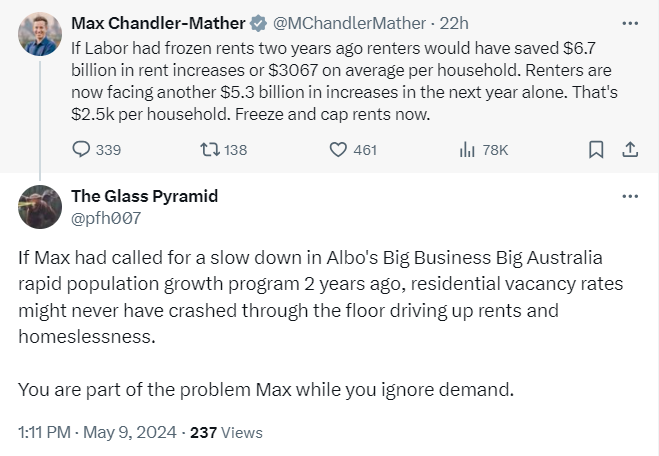Viewport: 659px width, 456px height.
Task: Show the 237 Views count details
Action: (x=226, y=432)
